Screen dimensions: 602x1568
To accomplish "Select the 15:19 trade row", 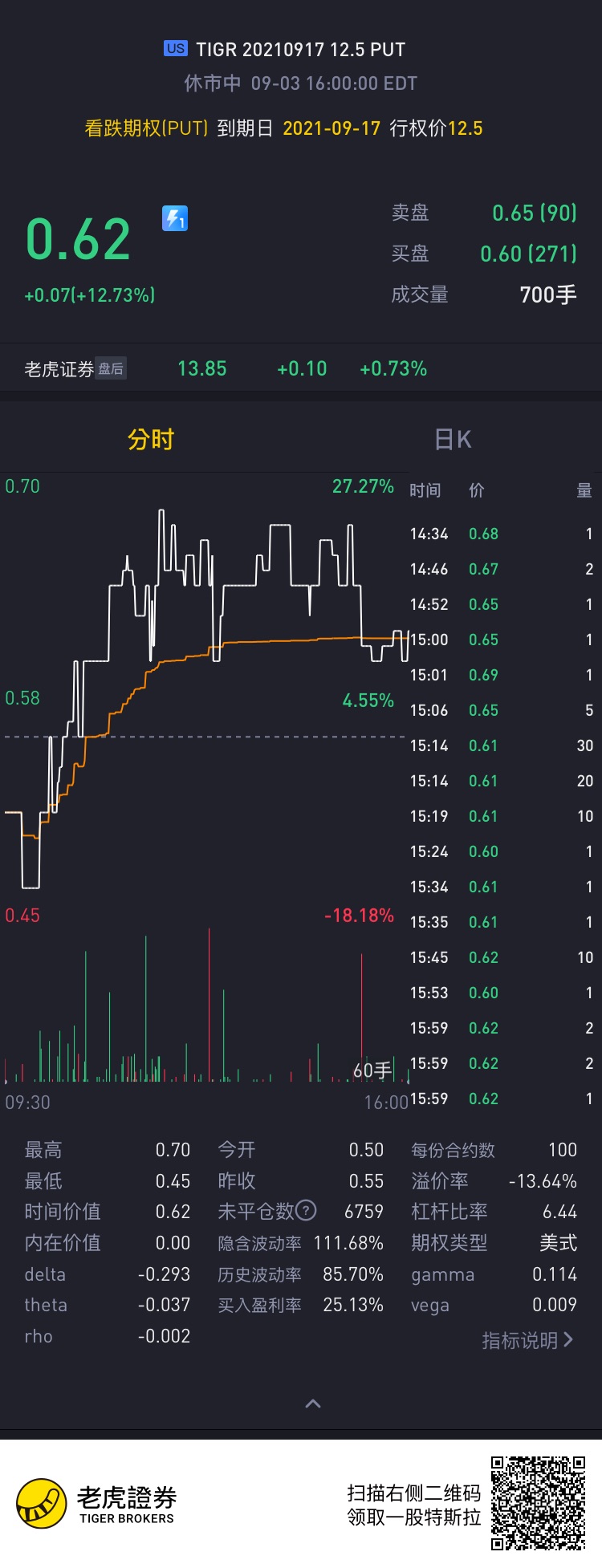I will [x=502, y=816].
